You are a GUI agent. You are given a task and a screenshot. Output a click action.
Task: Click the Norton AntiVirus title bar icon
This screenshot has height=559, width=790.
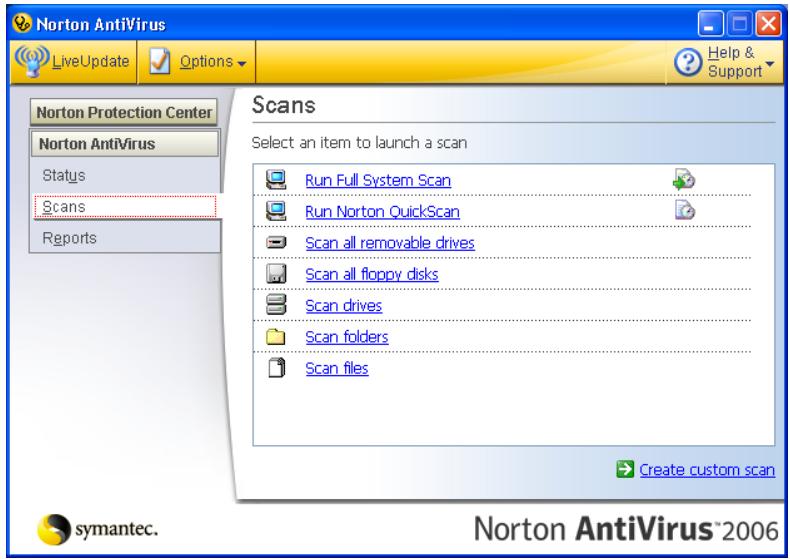pyautogui.click(x=22, y=24)
